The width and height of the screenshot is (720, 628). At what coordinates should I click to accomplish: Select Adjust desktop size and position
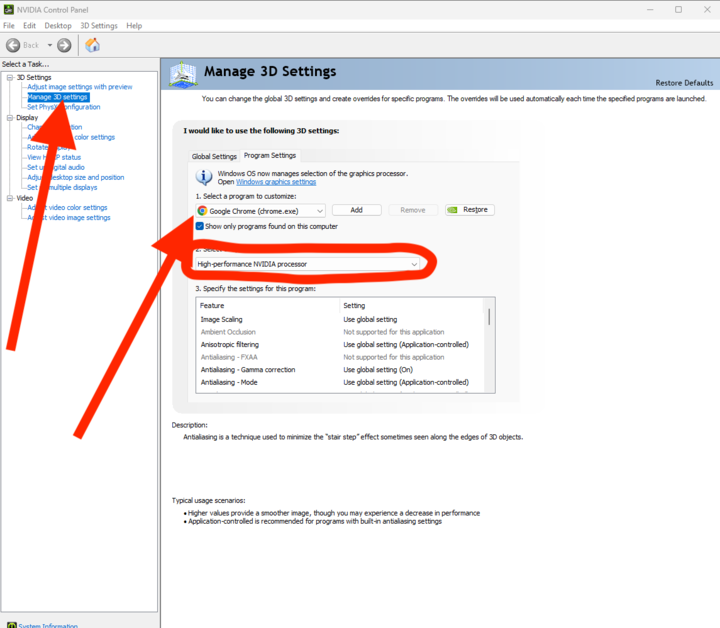point(76,177)
